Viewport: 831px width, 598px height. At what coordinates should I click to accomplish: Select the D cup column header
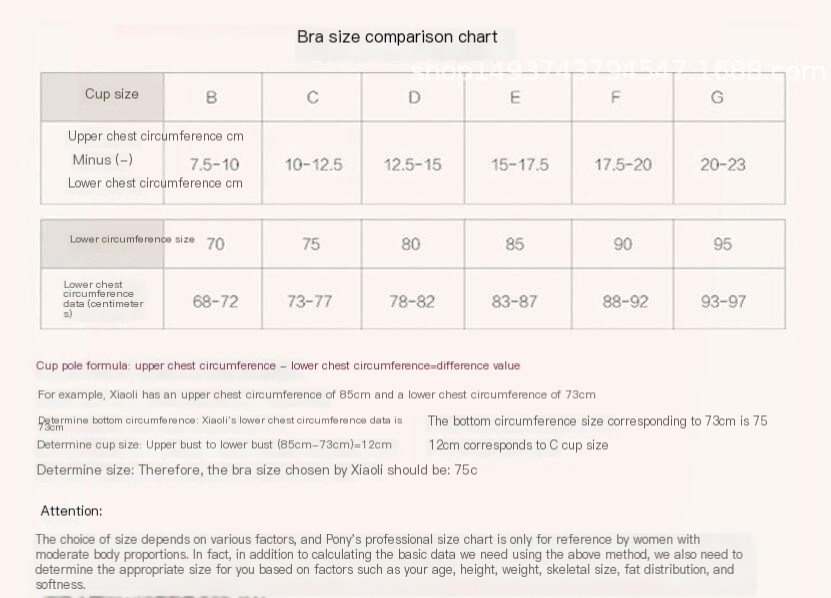(414, 97)
